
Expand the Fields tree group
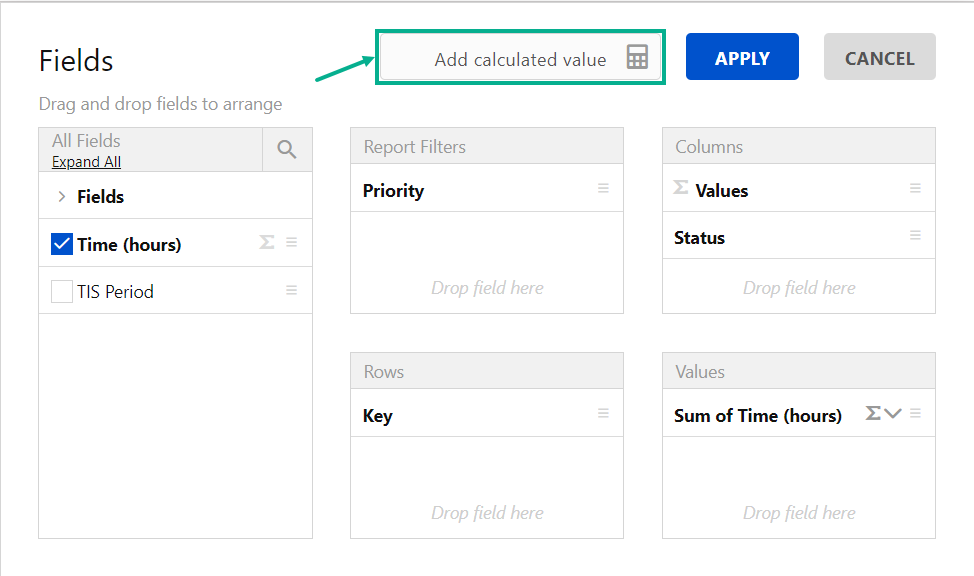(62, 197)
